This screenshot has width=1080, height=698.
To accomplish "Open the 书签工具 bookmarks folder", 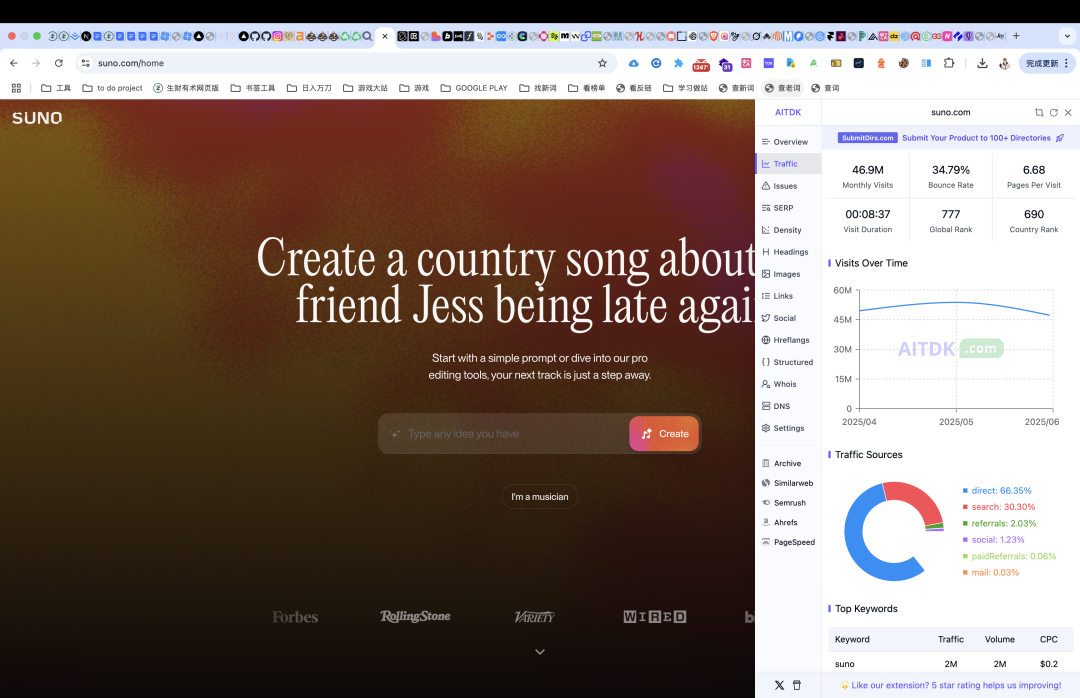I will click(253, 88).
